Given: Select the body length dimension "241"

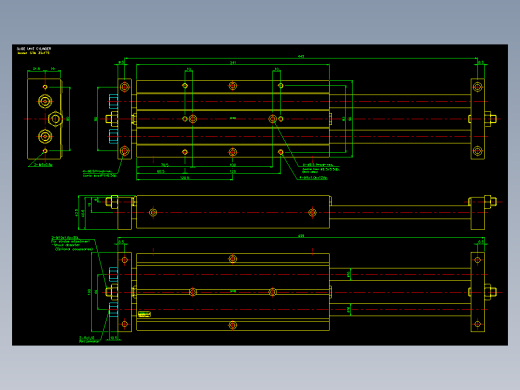Looking at the screenshot, I should (x=233, y=63).
